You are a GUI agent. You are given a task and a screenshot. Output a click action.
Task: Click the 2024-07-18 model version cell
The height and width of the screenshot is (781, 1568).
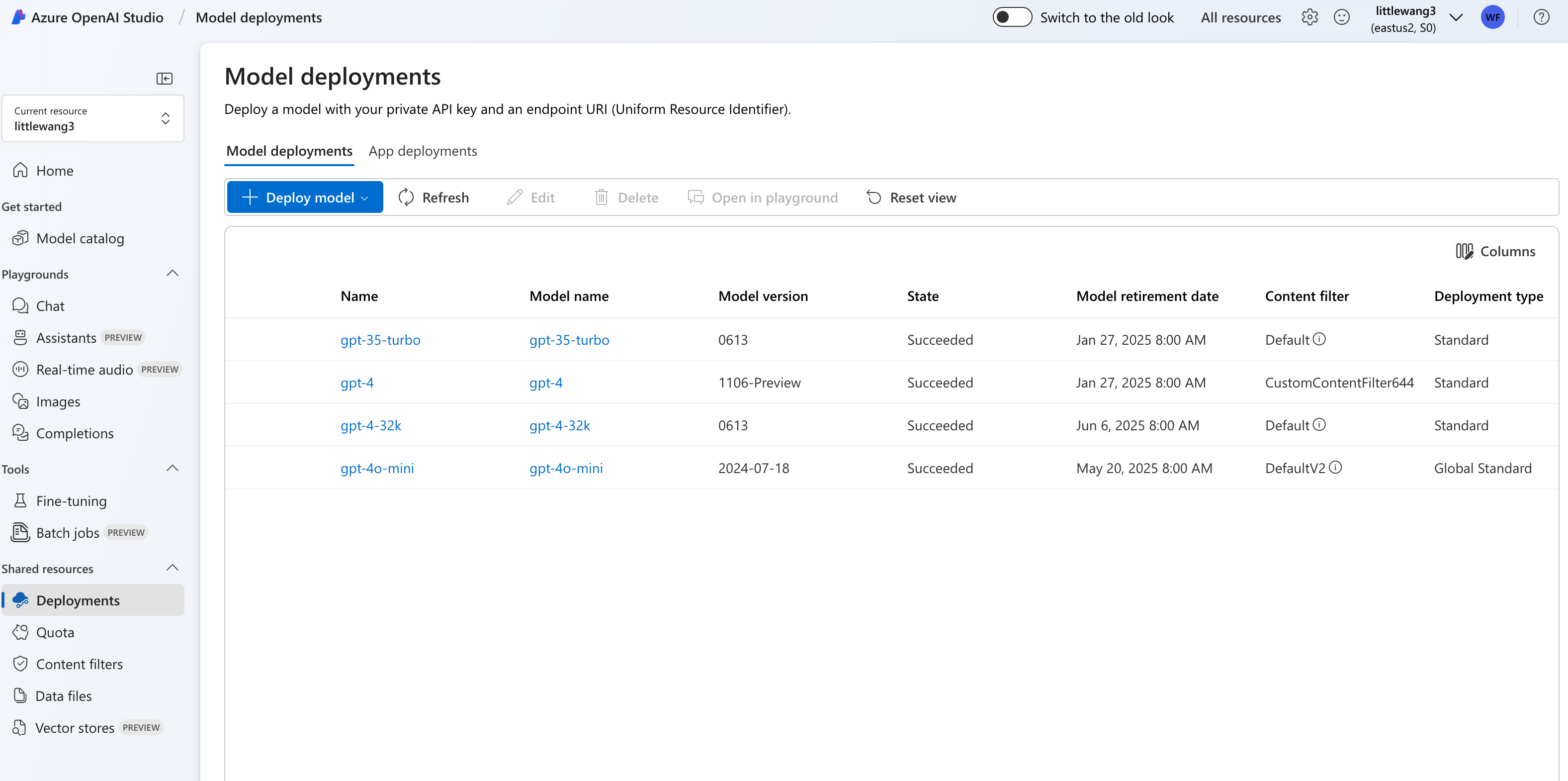point(754,468)
